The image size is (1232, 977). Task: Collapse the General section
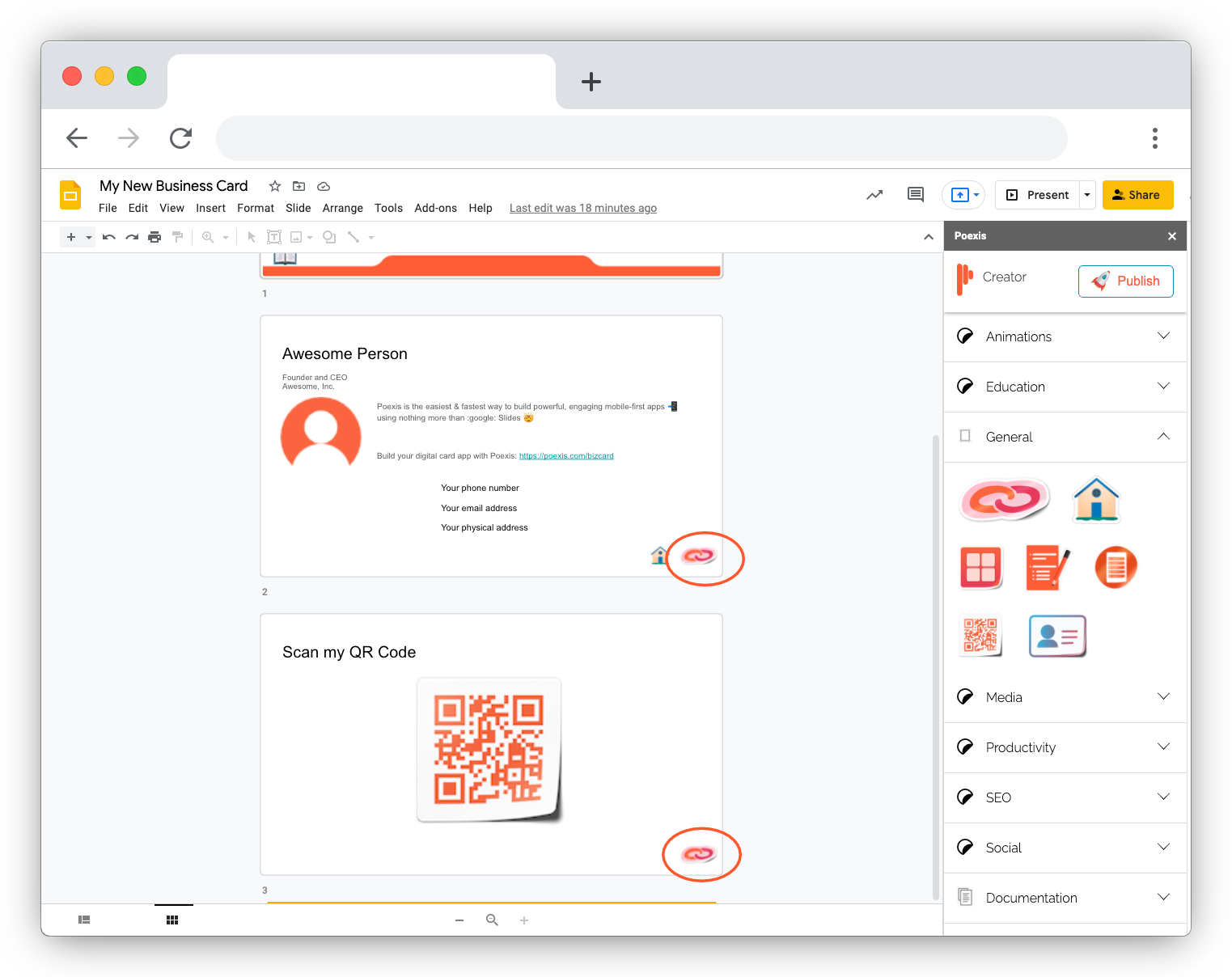point(1065,437)
